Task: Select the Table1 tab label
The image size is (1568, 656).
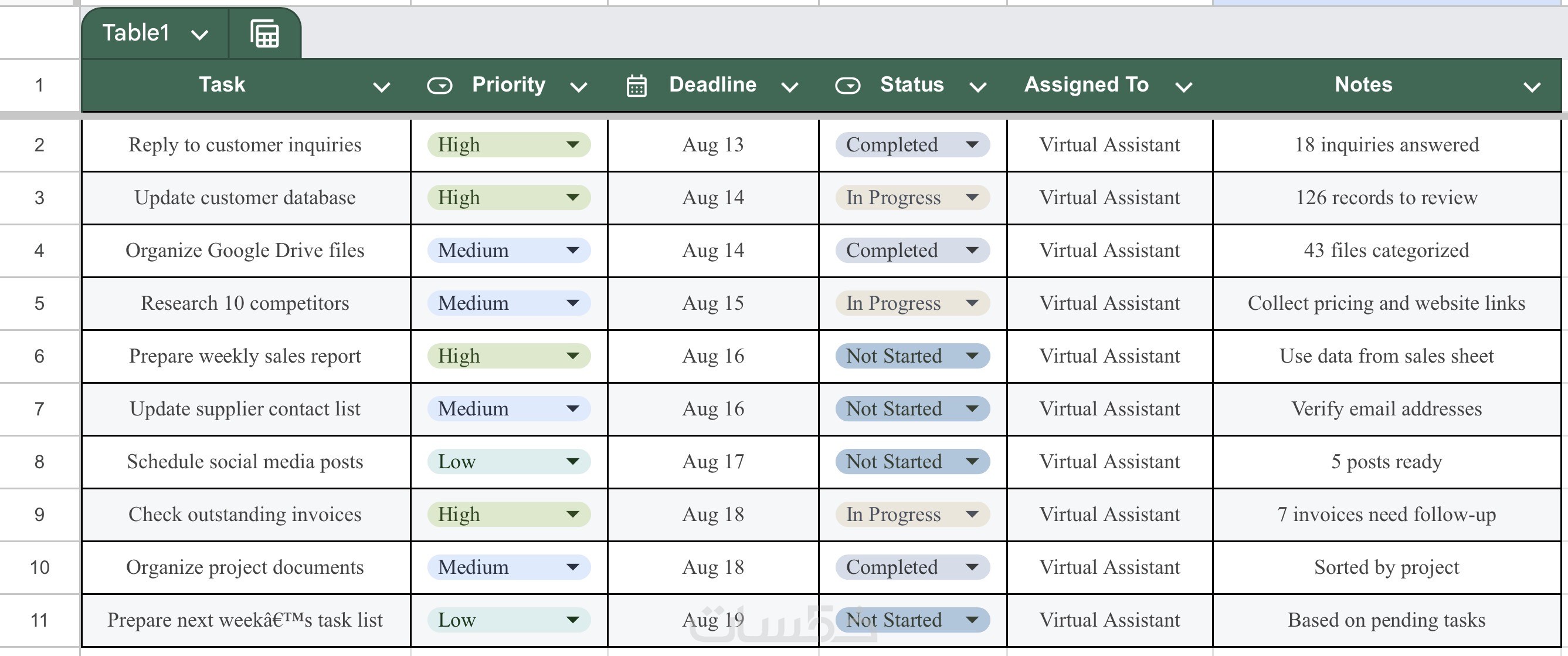Action: click(x=135, y=33)
